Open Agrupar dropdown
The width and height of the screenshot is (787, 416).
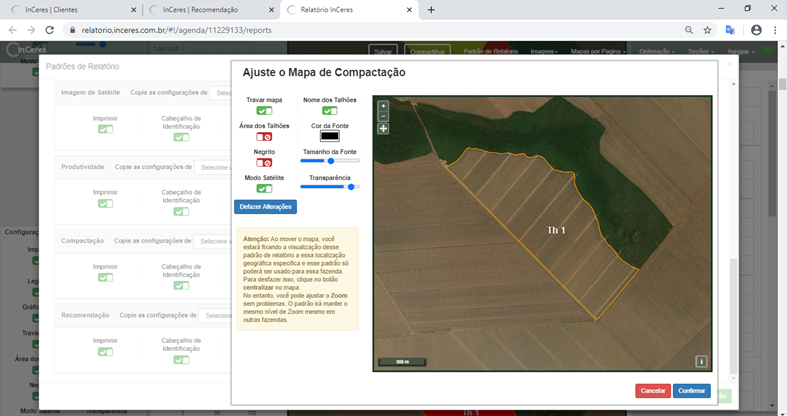coord(740,51)
